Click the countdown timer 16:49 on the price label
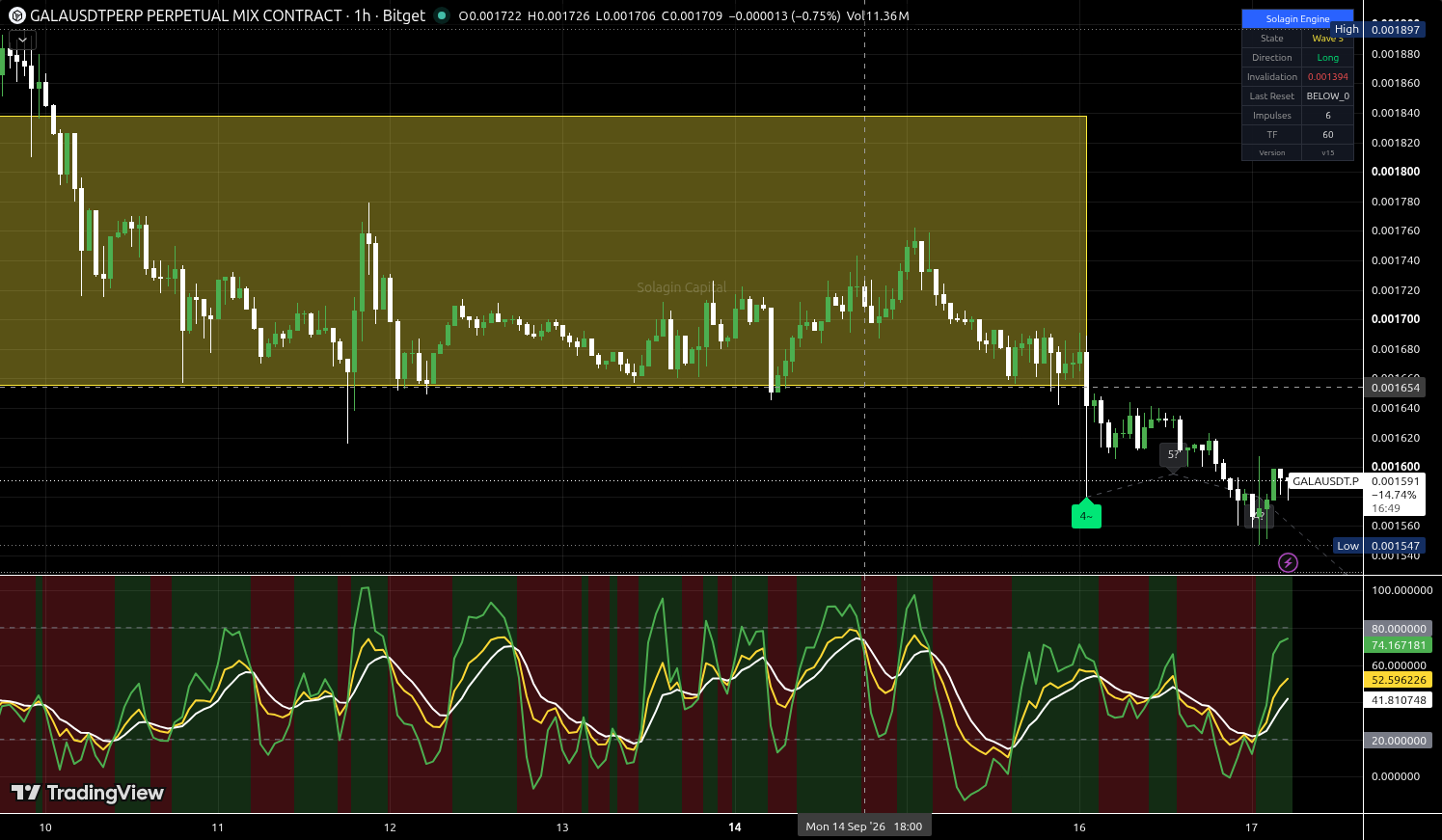The height and width of the screenshot is (840, 1442). coord(1386,508)
